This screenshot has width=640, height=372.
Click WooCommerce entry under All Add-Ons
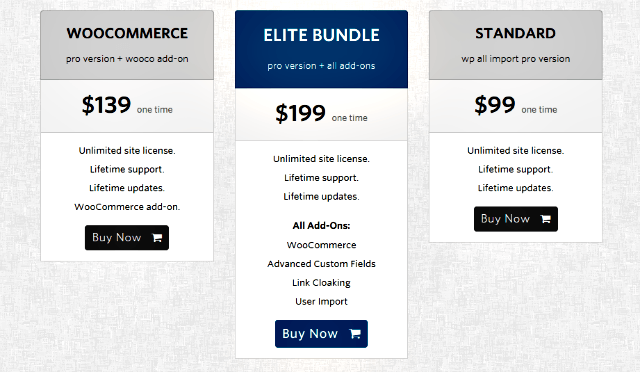click(321, 245)
